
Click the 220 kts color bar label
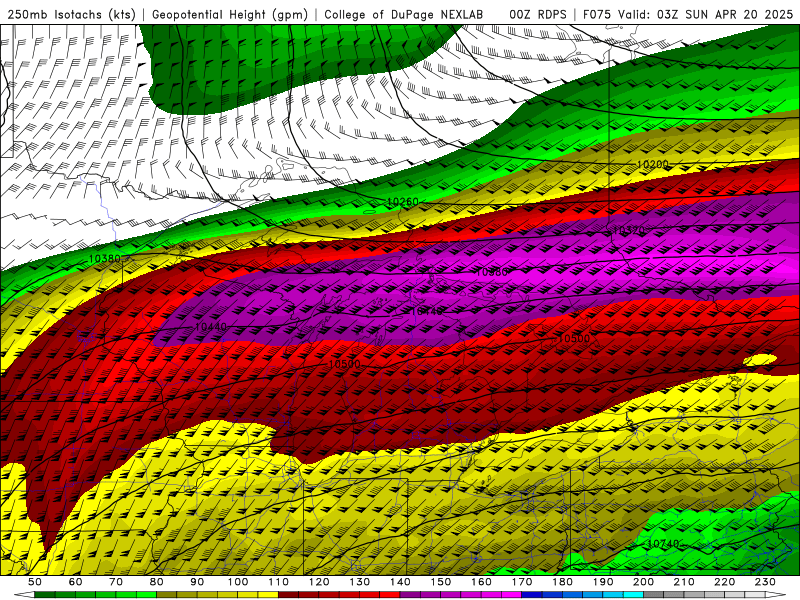[725, 582]
